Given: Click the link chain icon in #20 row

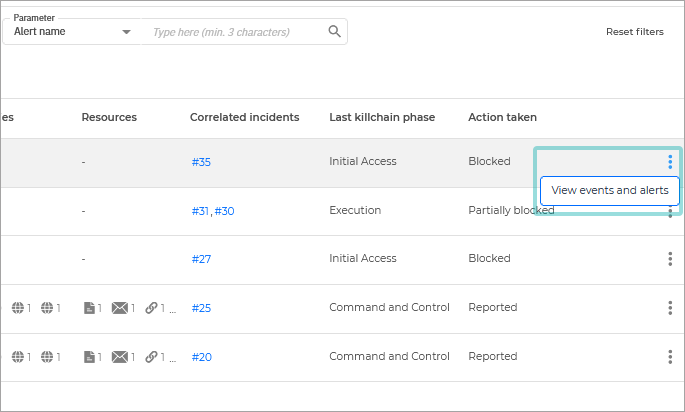Looking at the screenshot, I should point(151,357).
